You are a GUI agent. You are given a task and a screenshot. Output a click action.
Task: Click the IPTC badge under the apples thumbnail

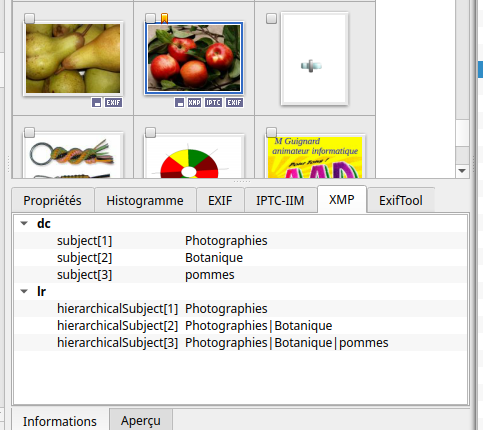pyautogui.click(x=213, y=103)
